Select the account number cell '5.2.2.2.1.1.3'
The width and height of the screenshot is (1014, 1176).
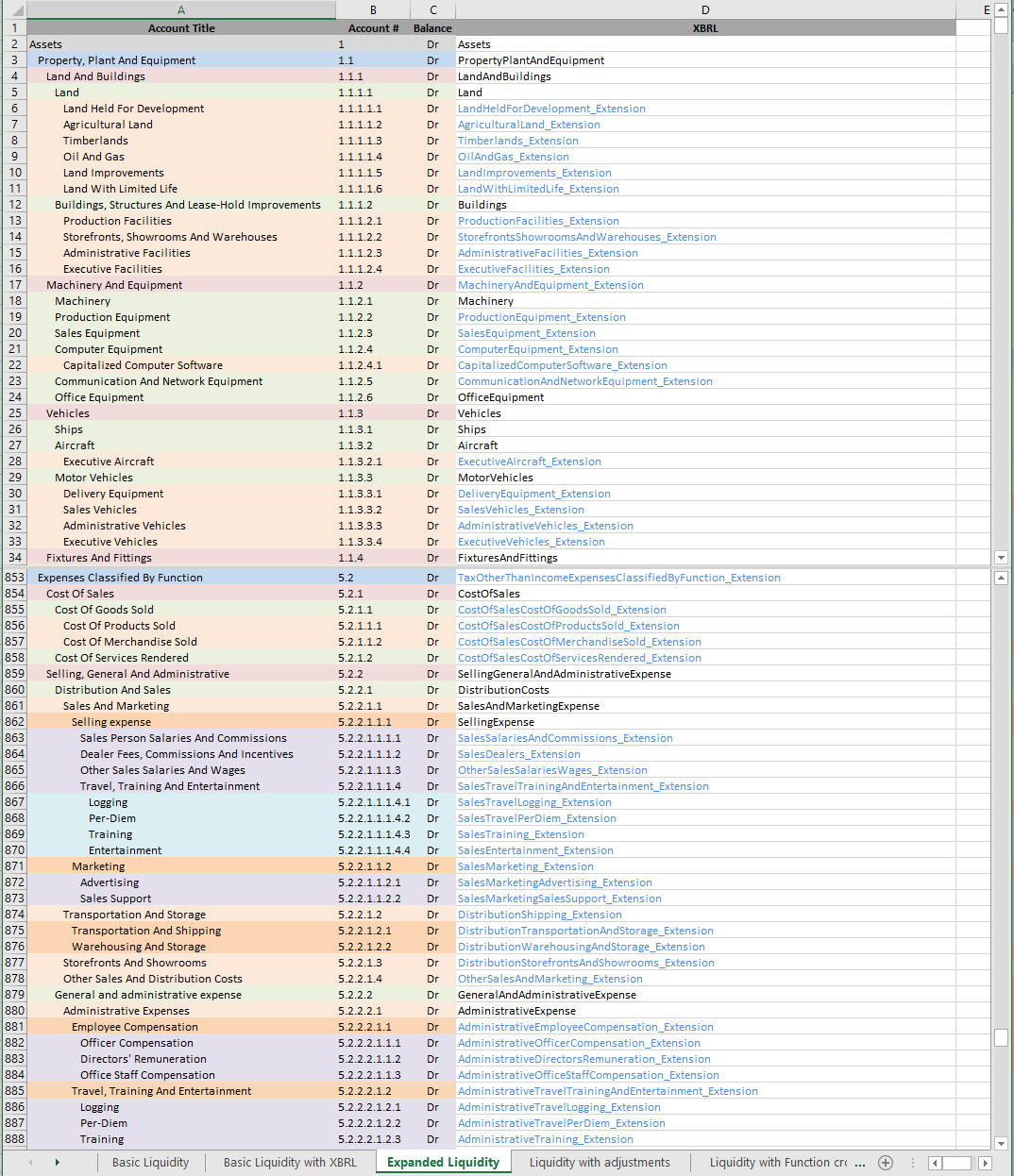click(x=373, y=1075)
